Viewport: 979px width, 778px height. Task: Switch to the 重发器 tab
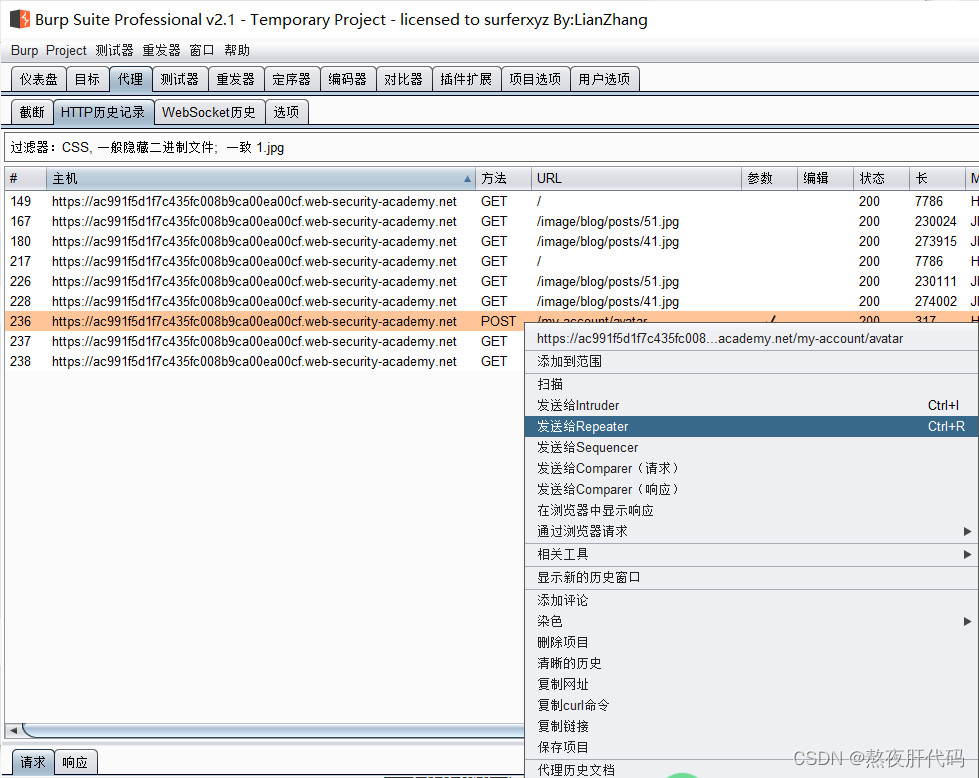point(236,79)
